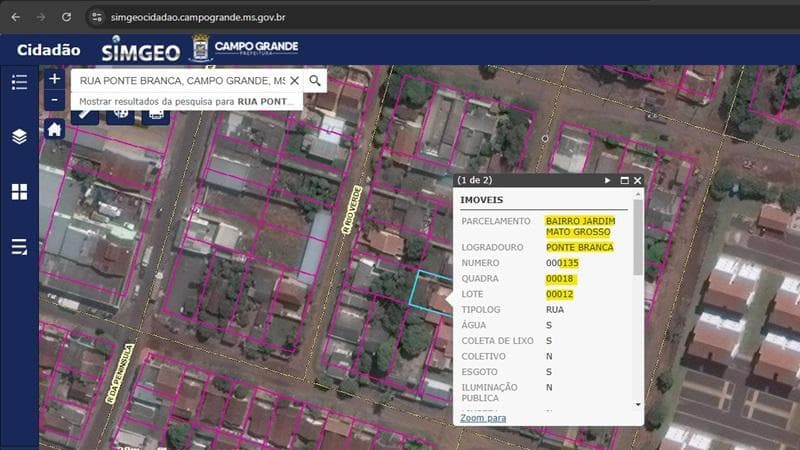Click popup scroll down arrow
Viewport: 800px width, 450px height.
point(638,405)
